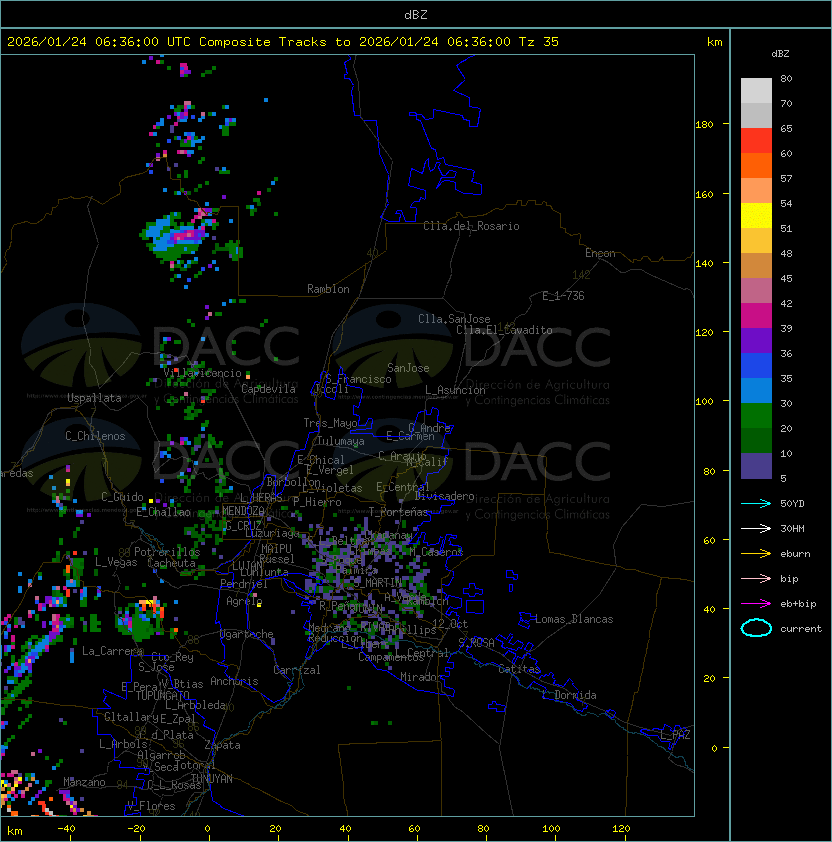Click the 'V_Flores' map label
The height and width of the screenshot is (842, 832).
(151, 806)
